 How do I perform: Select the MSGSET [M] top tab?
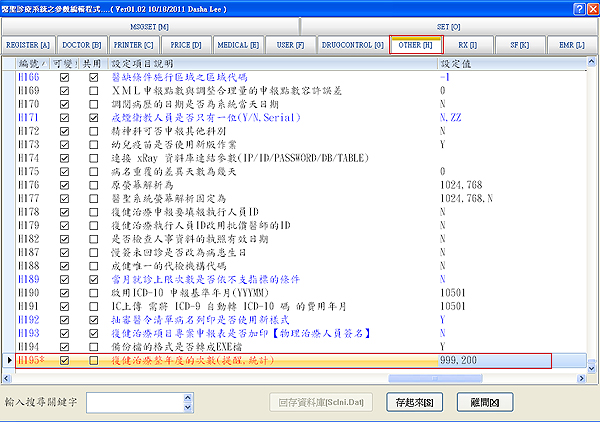coord(149,27)
